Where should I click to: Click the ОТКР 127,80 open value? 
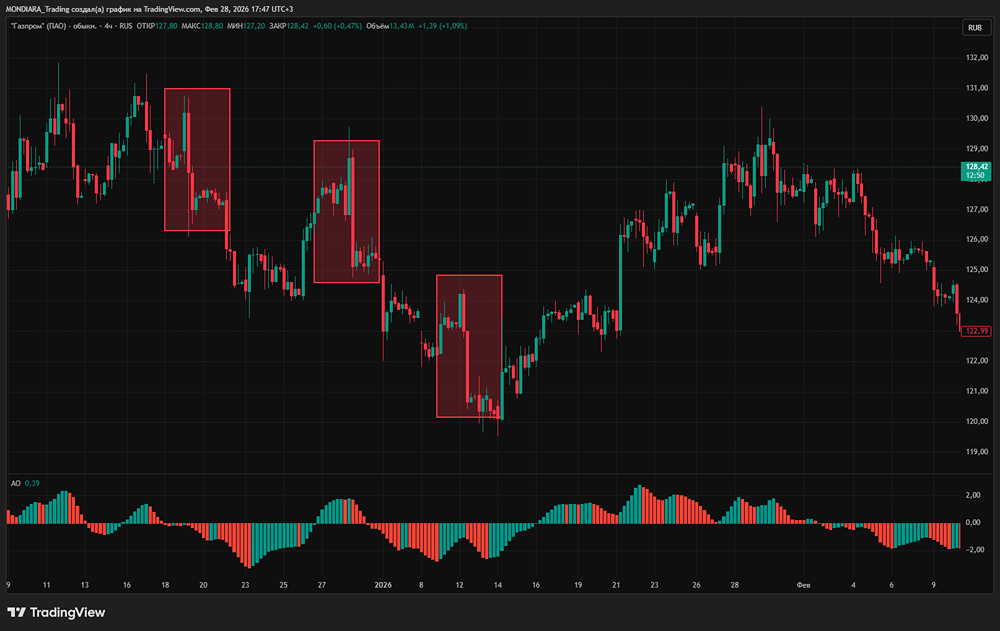tap(157, 26)
